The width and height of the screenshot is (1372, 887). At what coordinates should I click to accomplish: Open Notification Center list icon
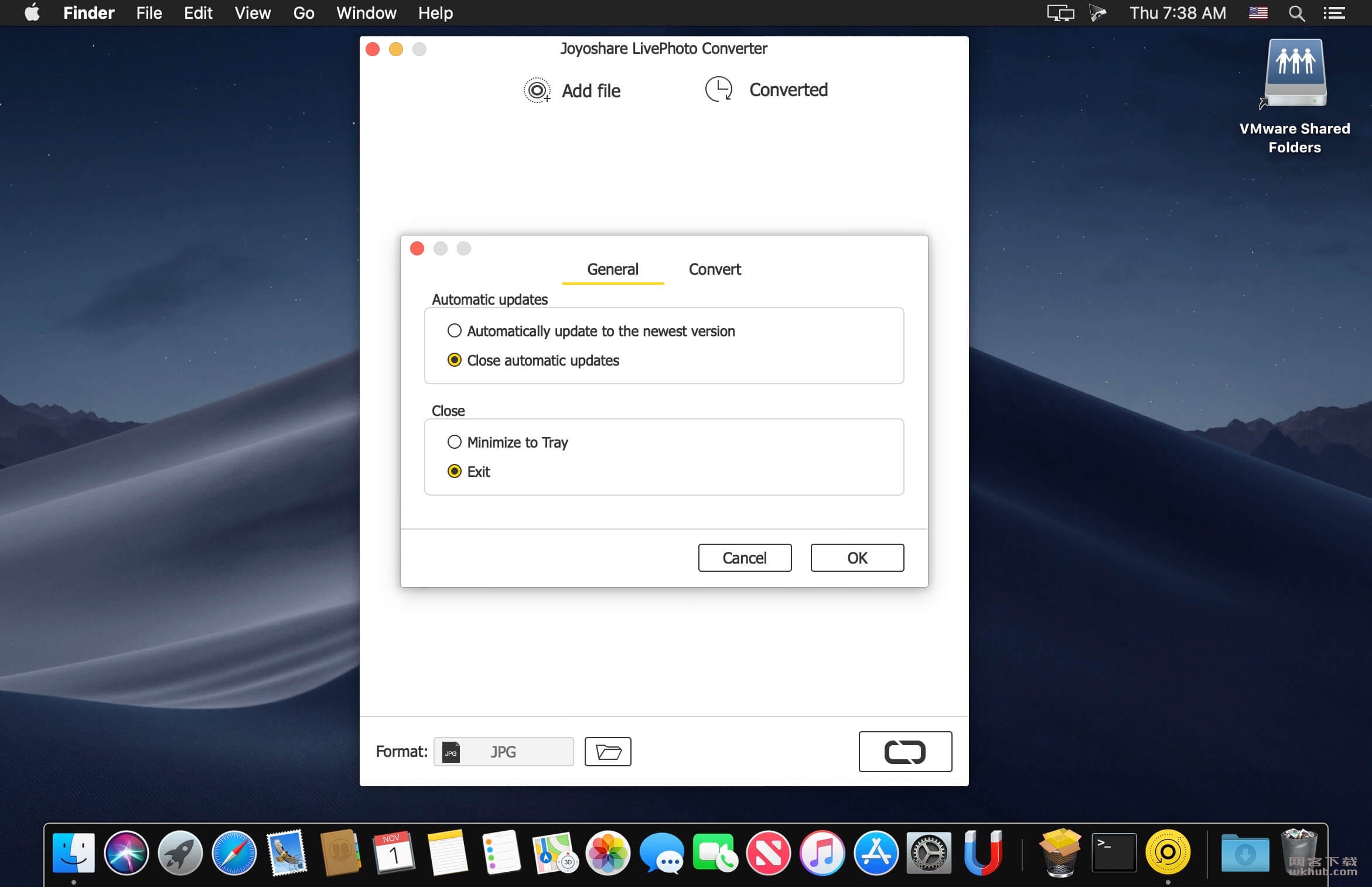(x=1334, y=13)
